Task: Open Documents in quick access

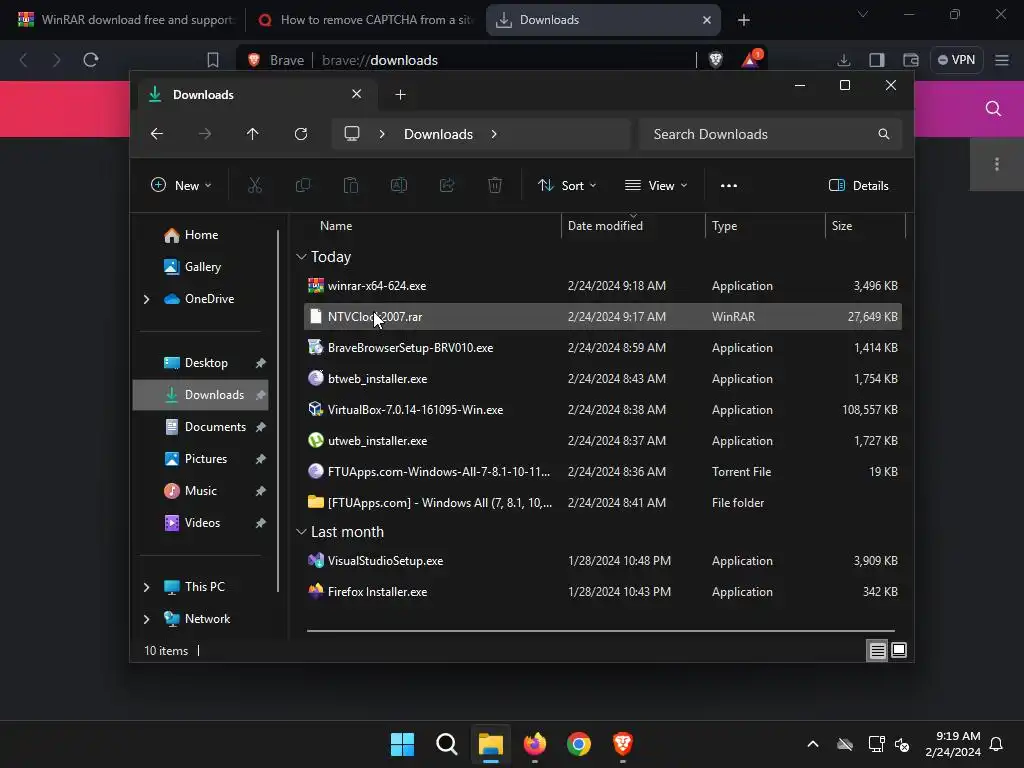Action: [x=215, y=427]
